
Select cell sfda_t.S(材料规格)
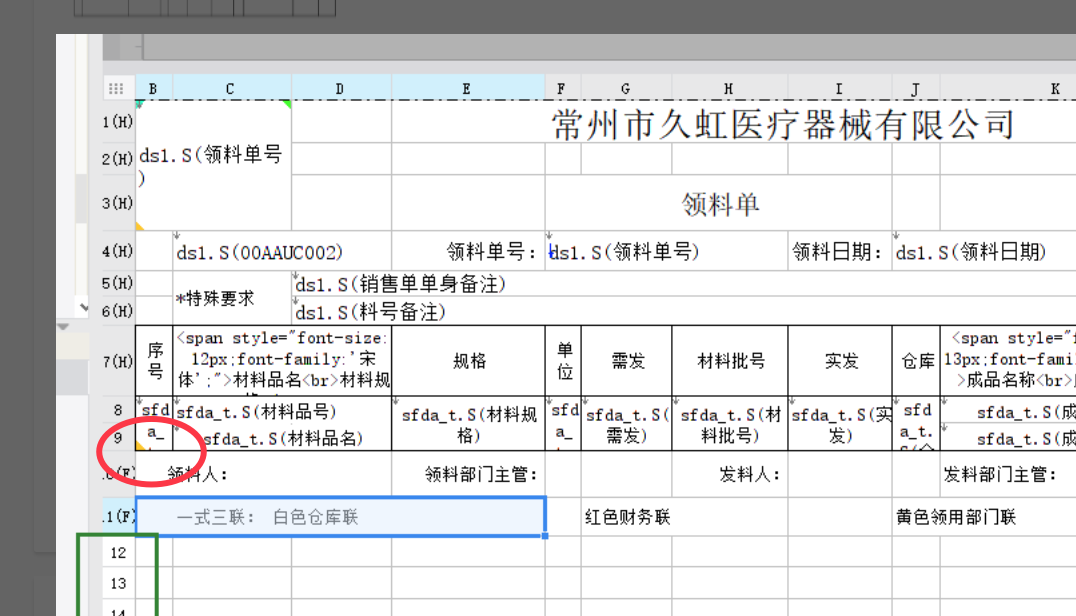pos(468,424)
